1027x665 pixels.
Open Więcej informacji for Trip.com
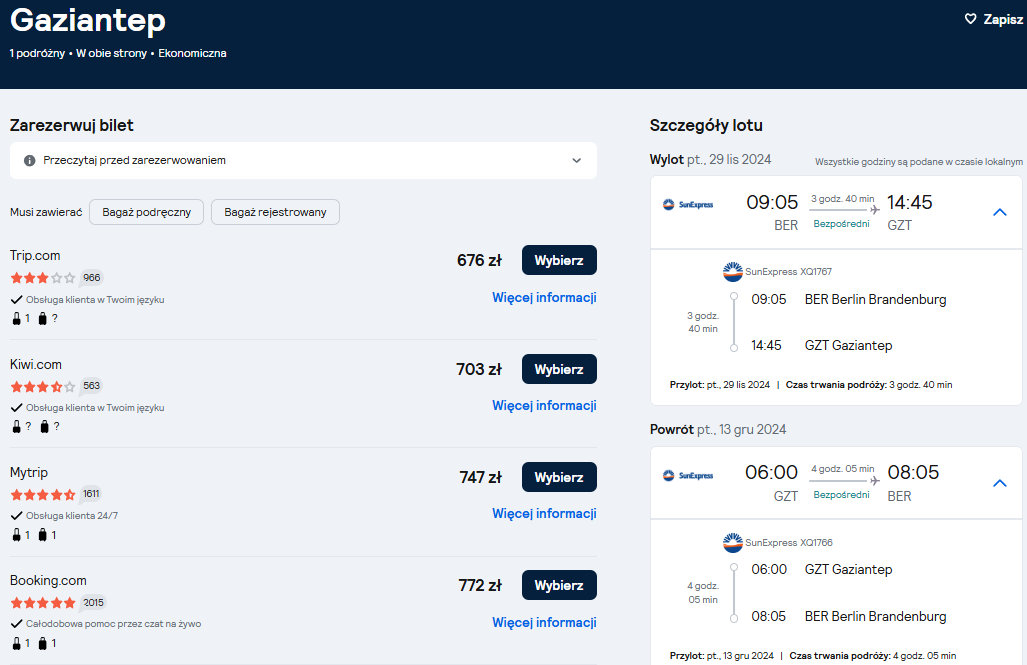point(544,297)
